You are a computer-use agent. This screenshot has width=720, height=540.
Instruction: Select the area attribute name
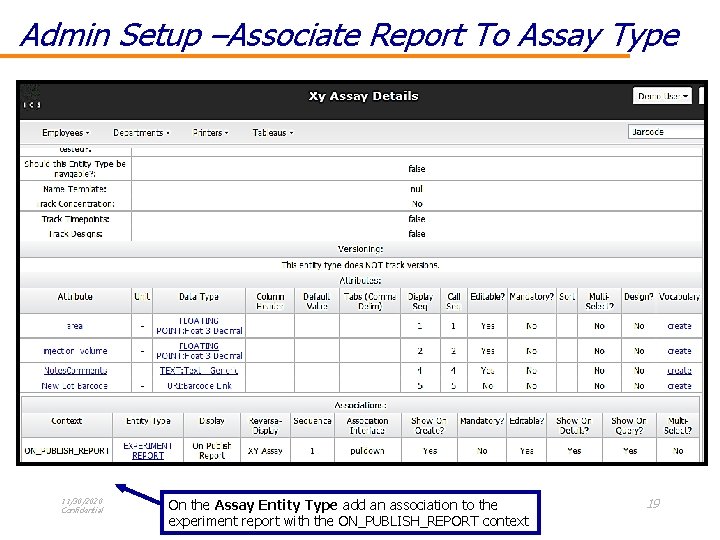[74, 326]
